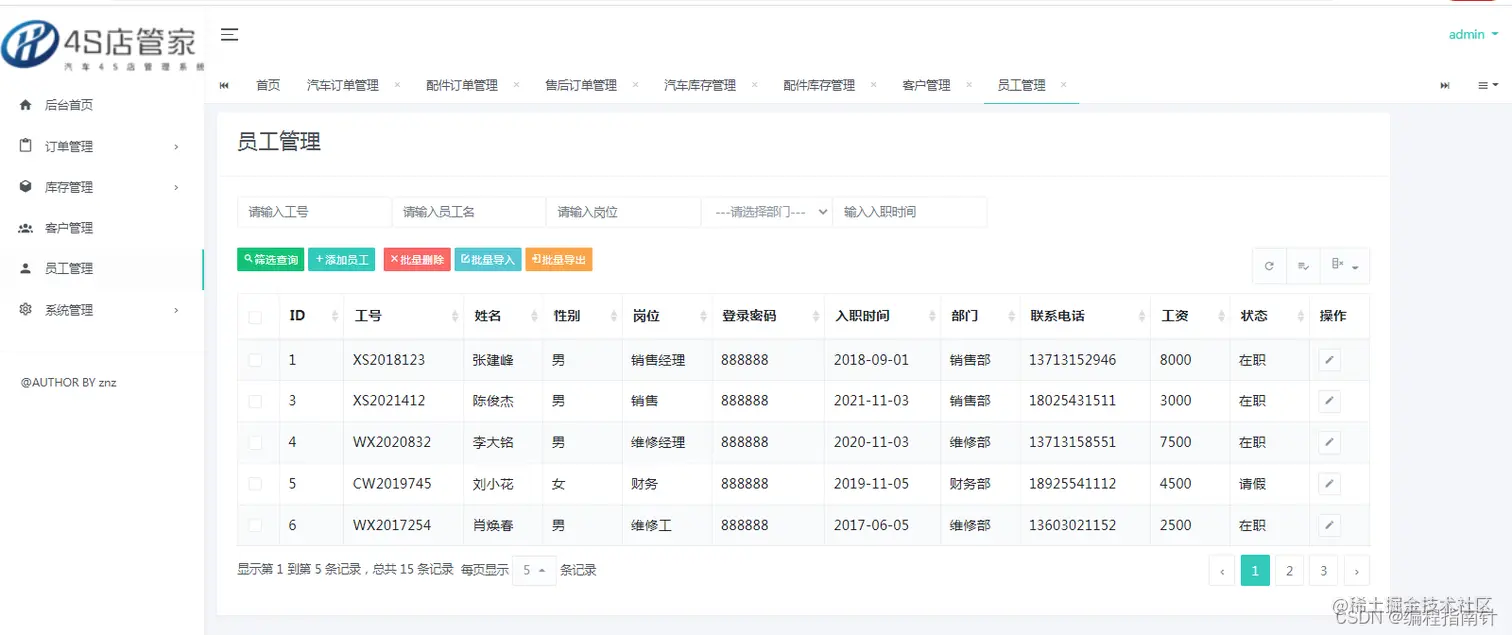This screenshot has width=1512, height=635.
Task: Go to page 2 in pagination
Action: pos(1289,570)
